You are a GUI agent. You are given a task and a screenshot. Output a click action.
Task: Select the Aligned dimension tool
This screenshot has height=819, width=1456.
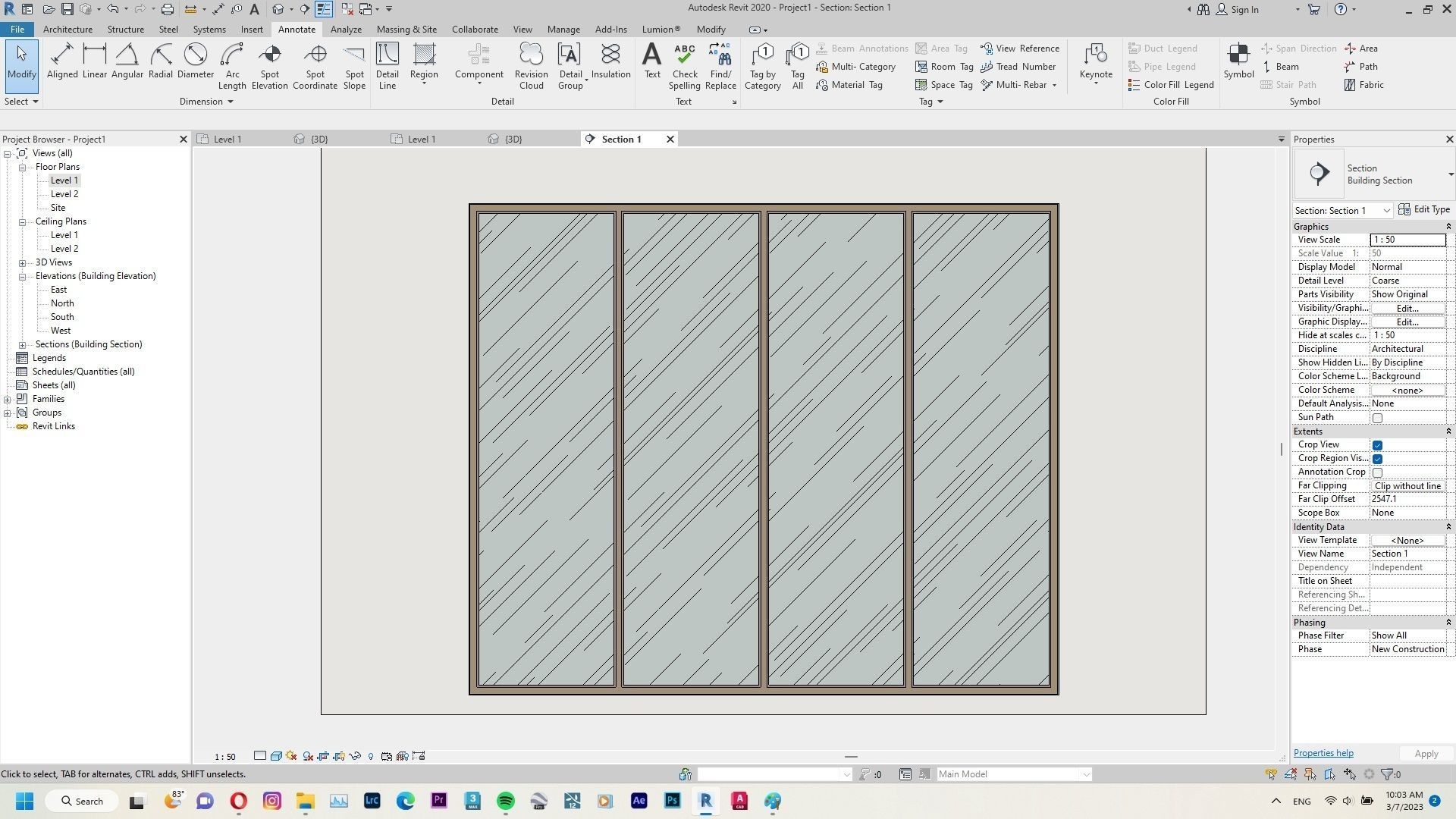pos(62,64)
